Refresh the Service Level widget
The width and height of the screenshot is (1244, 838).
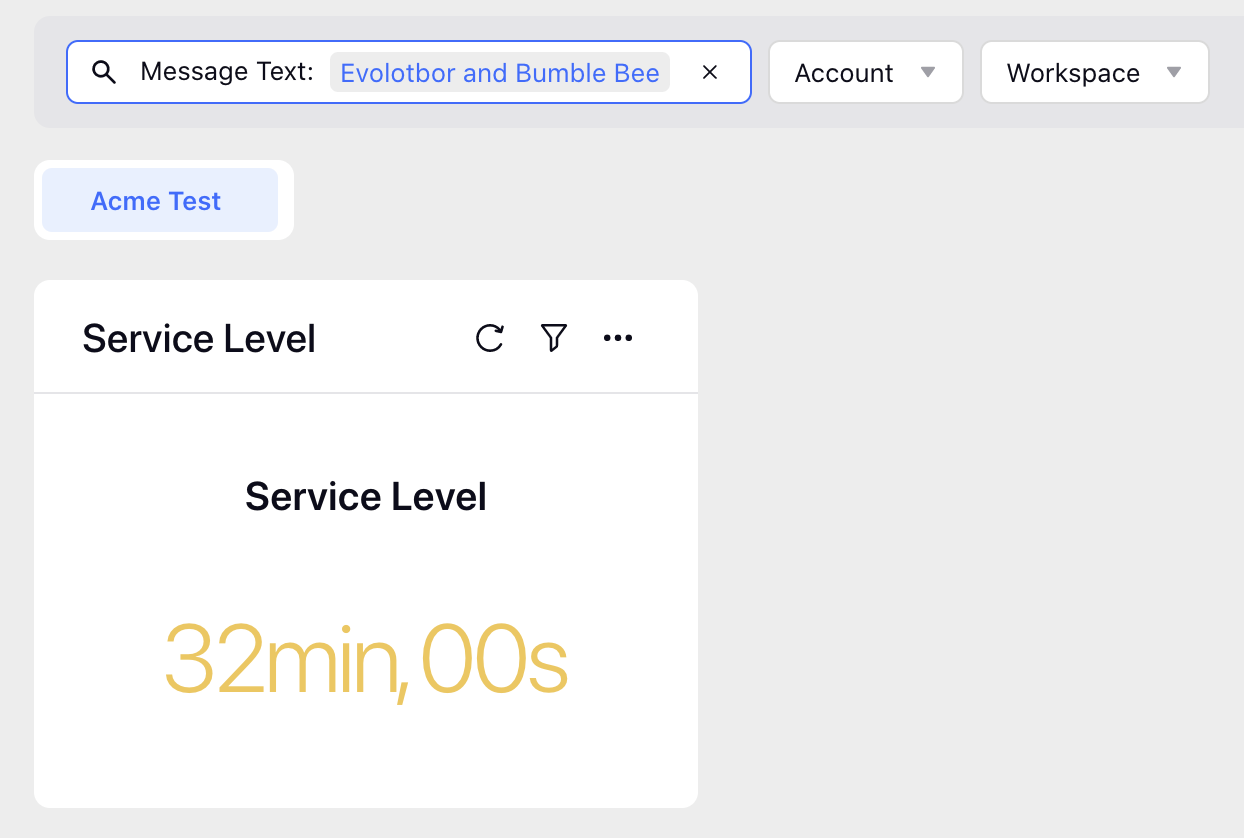click(x=490, y=338)
